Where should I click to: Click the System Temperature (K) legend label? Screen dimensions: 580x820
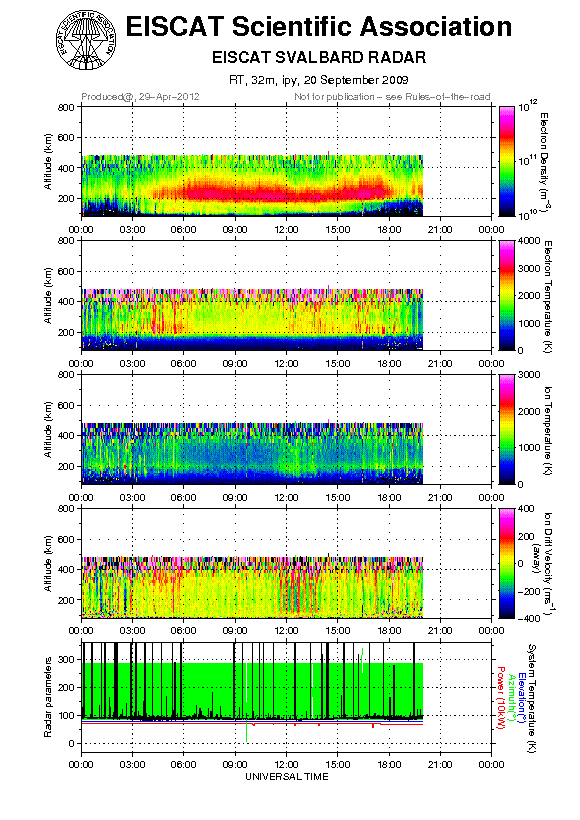click(x=532, y=698)
